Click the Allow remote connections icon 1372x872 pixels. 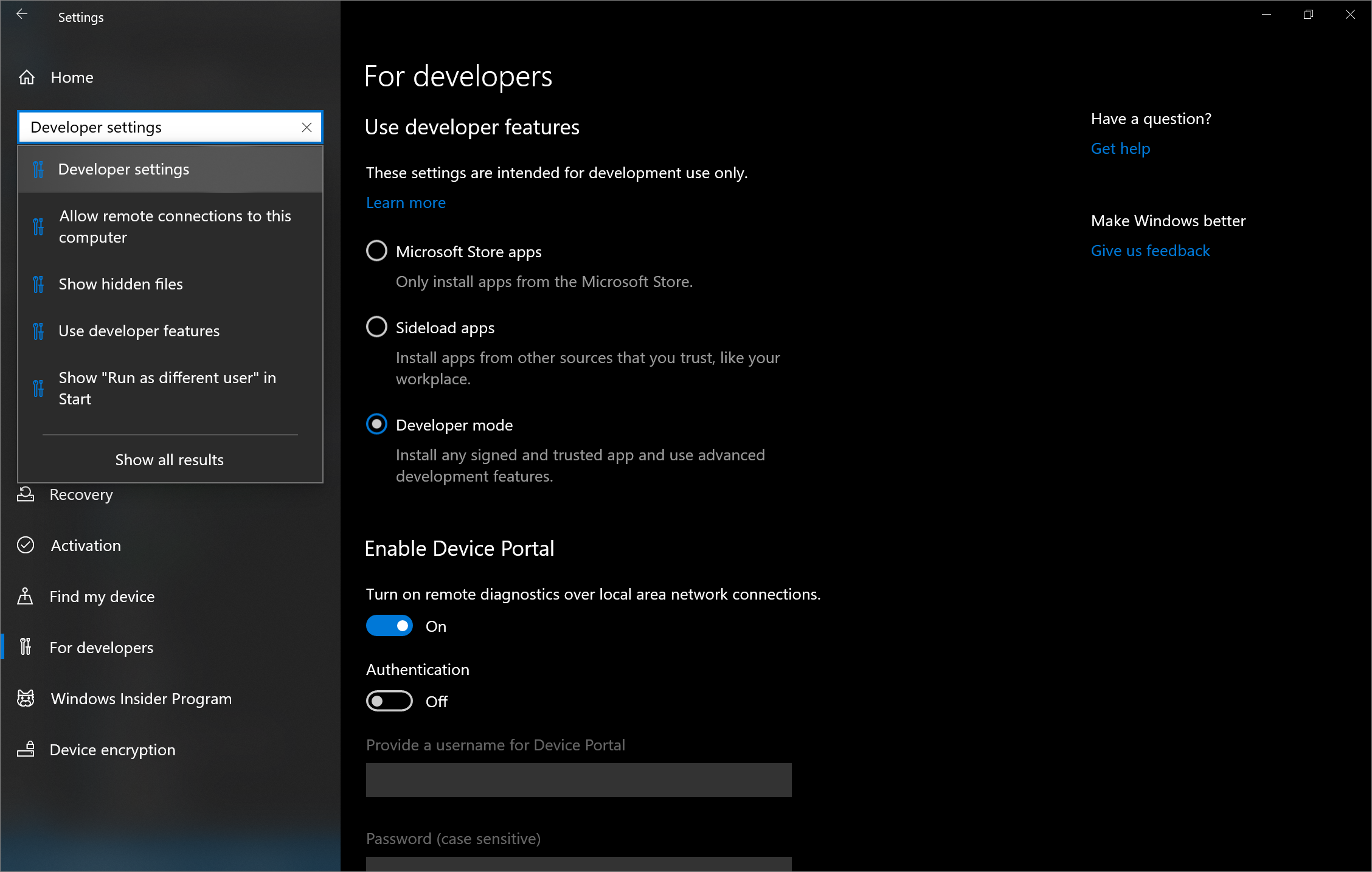[x=39, y=224]
